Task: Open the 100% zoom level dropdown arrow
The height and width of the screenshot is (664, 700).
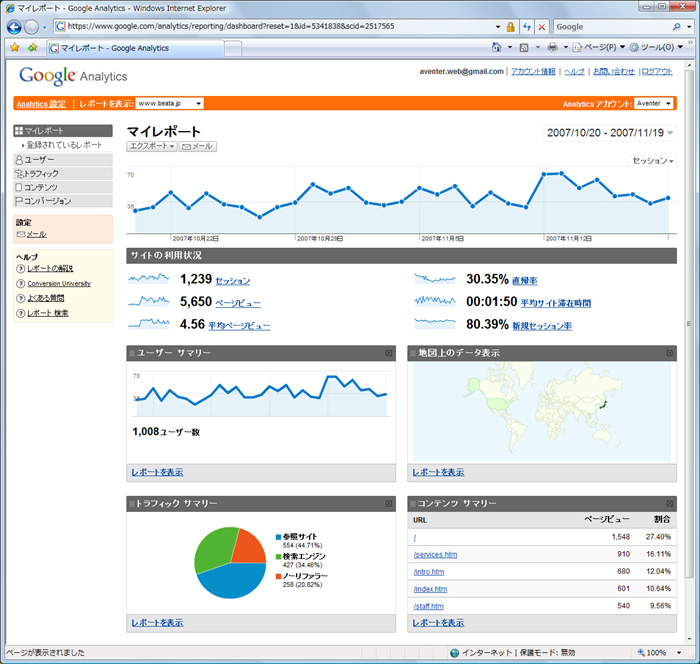Action: [x=679, y=653]
